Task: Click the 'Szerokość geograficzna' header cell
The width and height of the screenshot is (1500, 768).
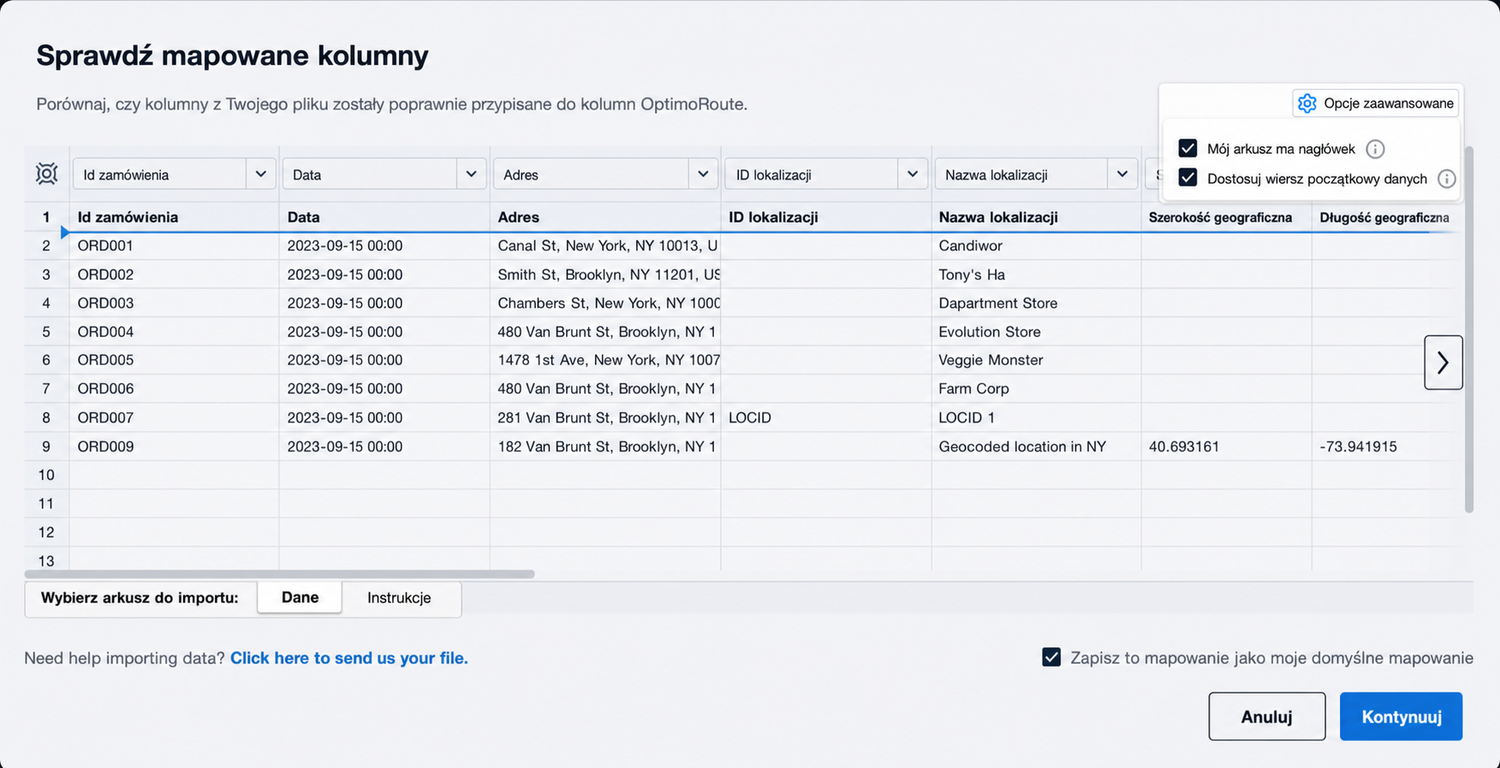Action: tap(1226, 217)
